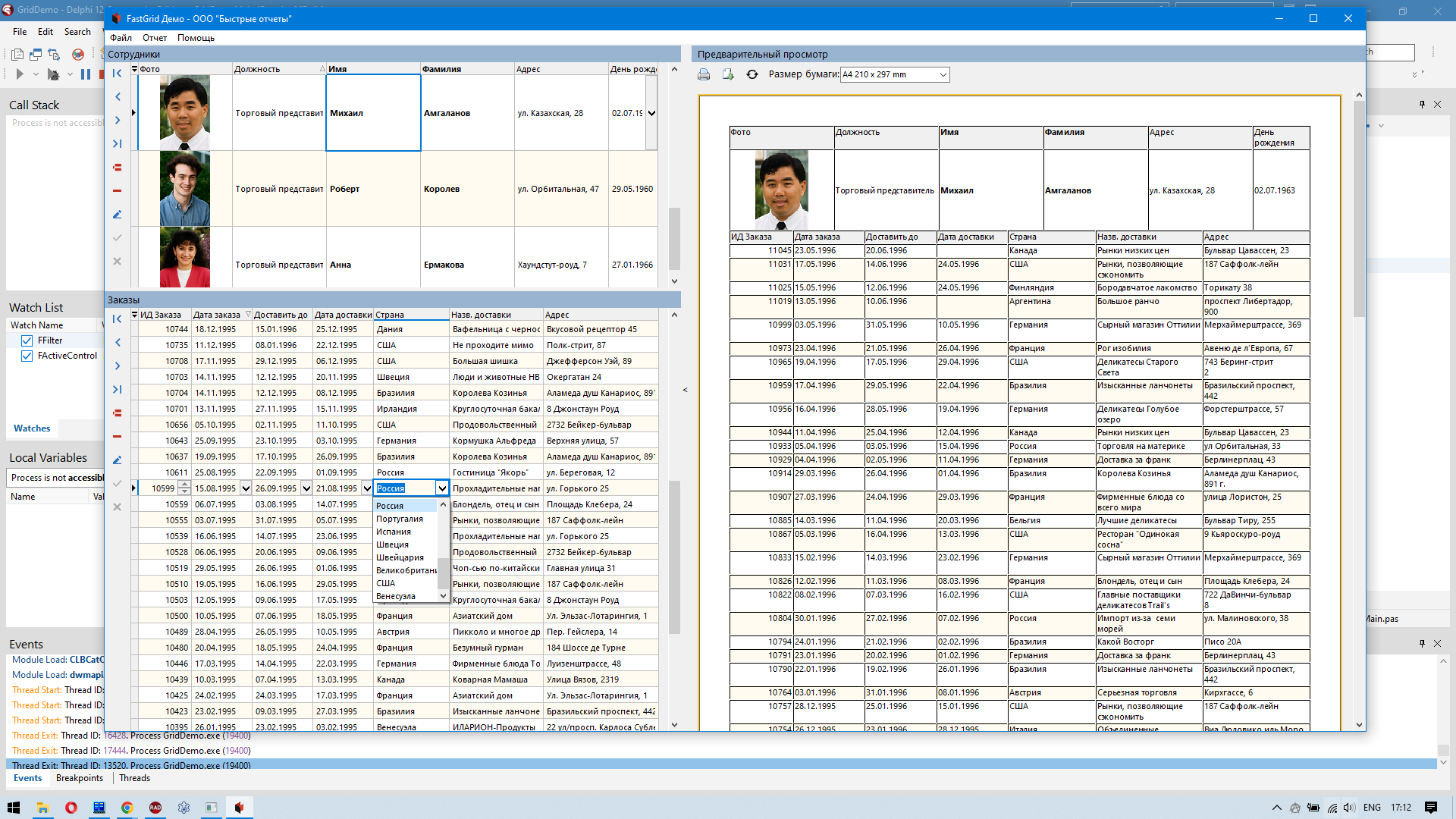Go to last record in Заказы navigator
Screen dimensions: 1456x819
coord(117,390)
